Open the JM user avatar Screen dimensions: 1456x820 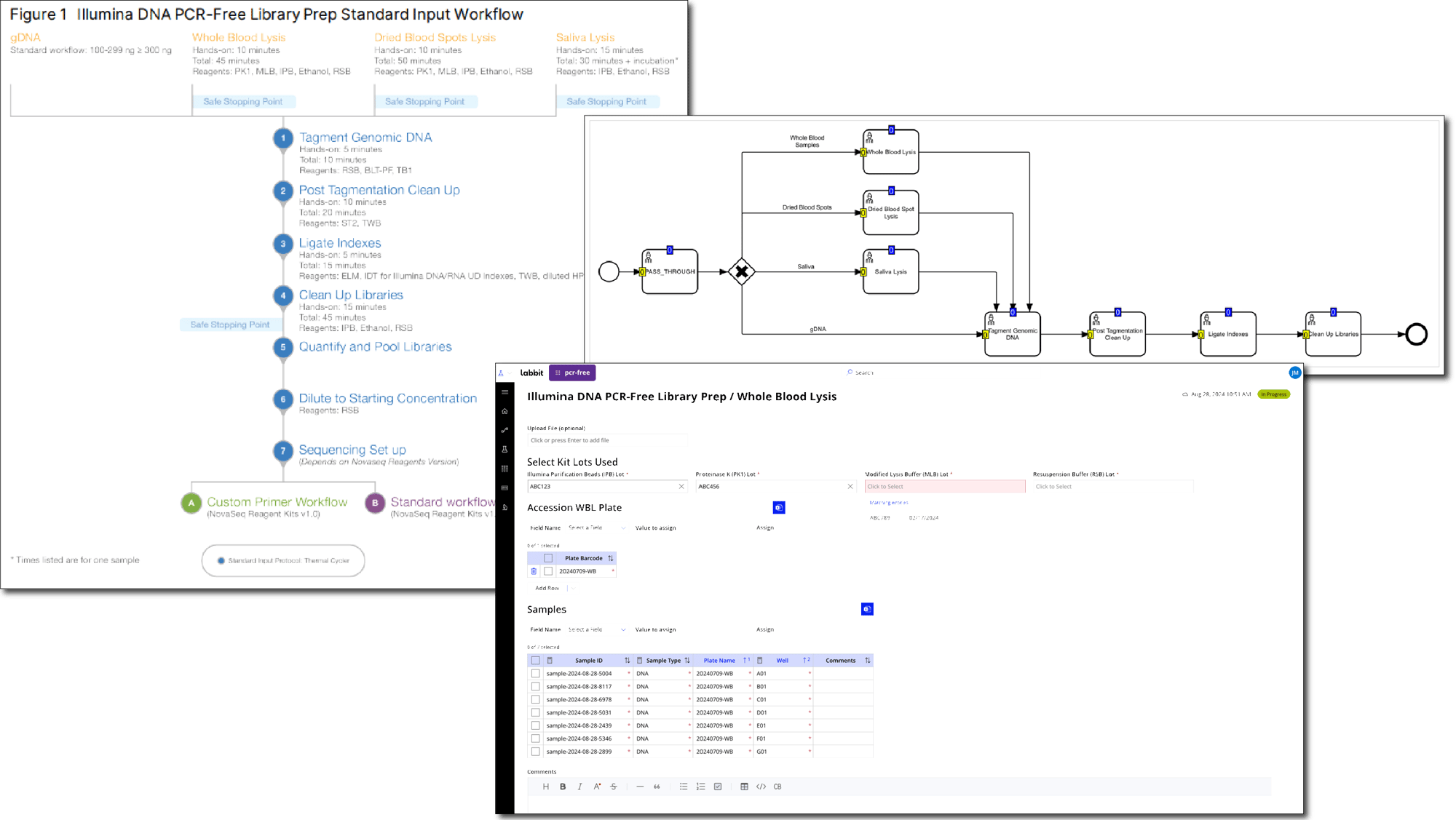(x=1294, y=373)
